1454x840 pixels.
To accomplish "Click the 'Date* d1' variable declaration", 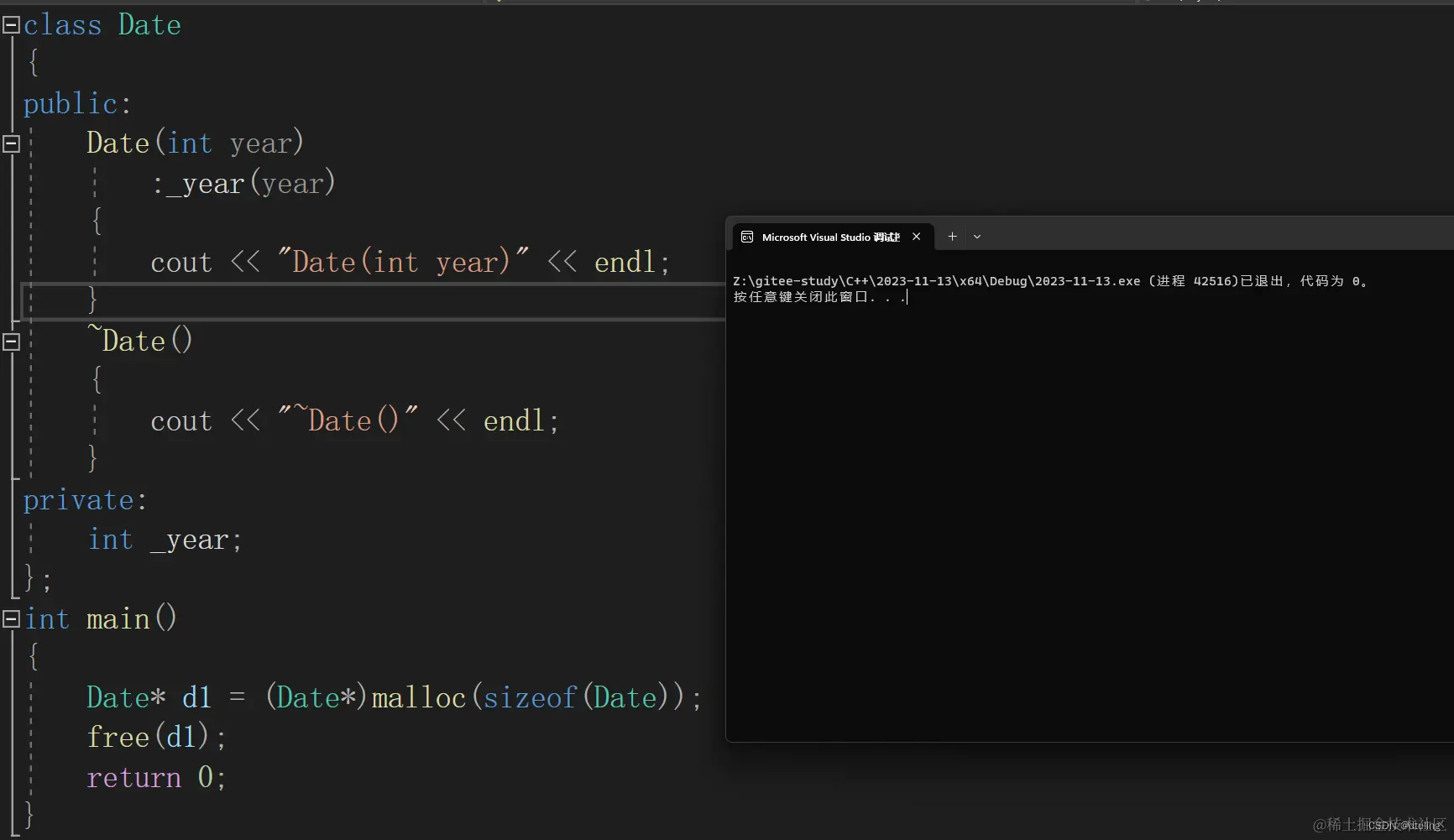I will 149,697.
